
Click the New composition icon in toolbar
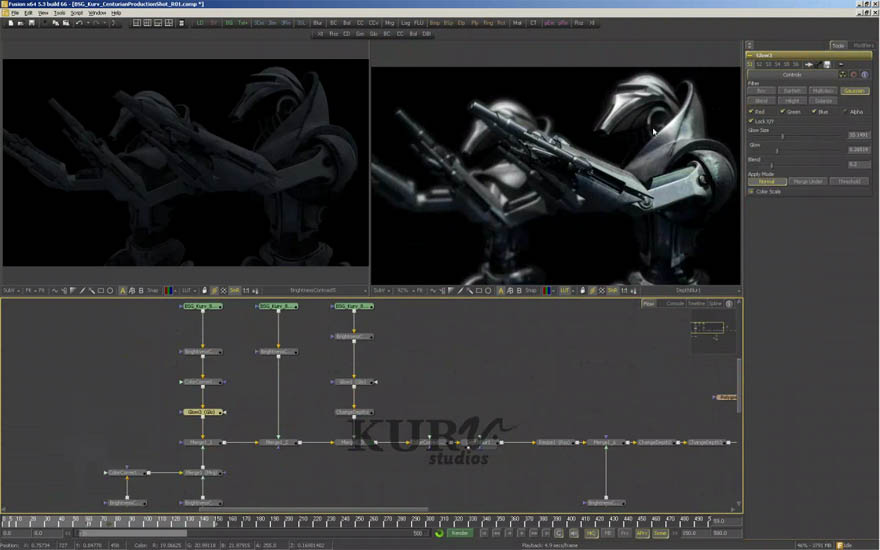coord(11,23)
